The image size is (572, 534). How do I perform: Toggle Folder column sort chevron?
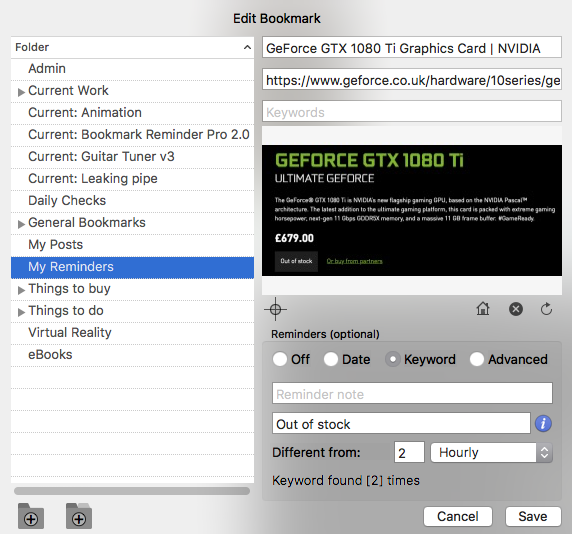pos(247,47)
